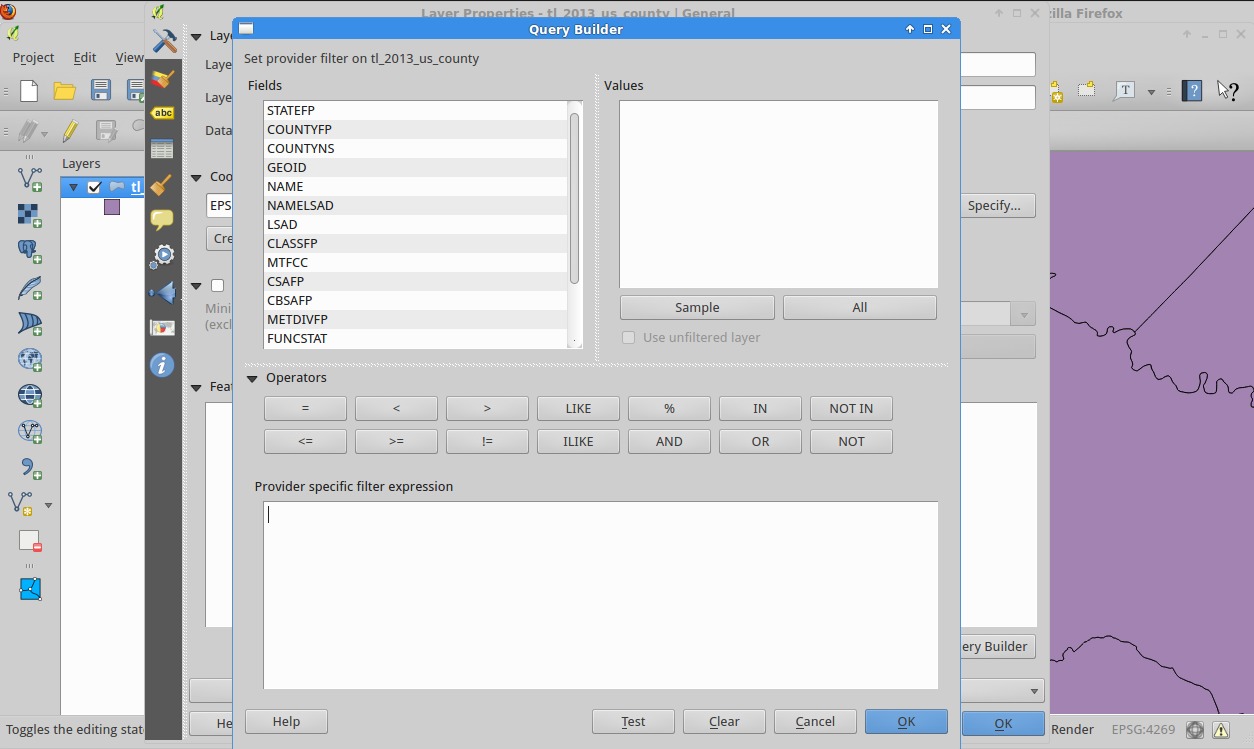The height and width of the screenshot is (749, 1254).
Task: Click the Add Delimited Text Layer comma icon
Action: click(30, 467)
